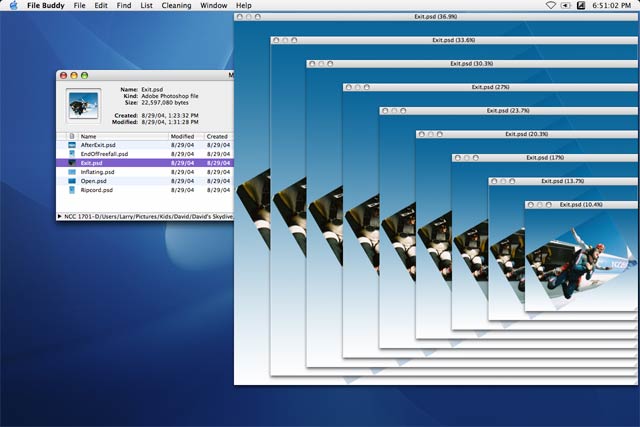The image size is (640, 427).
Task: Select the highlighted Exit.psd row name
Action: [91, 163]
